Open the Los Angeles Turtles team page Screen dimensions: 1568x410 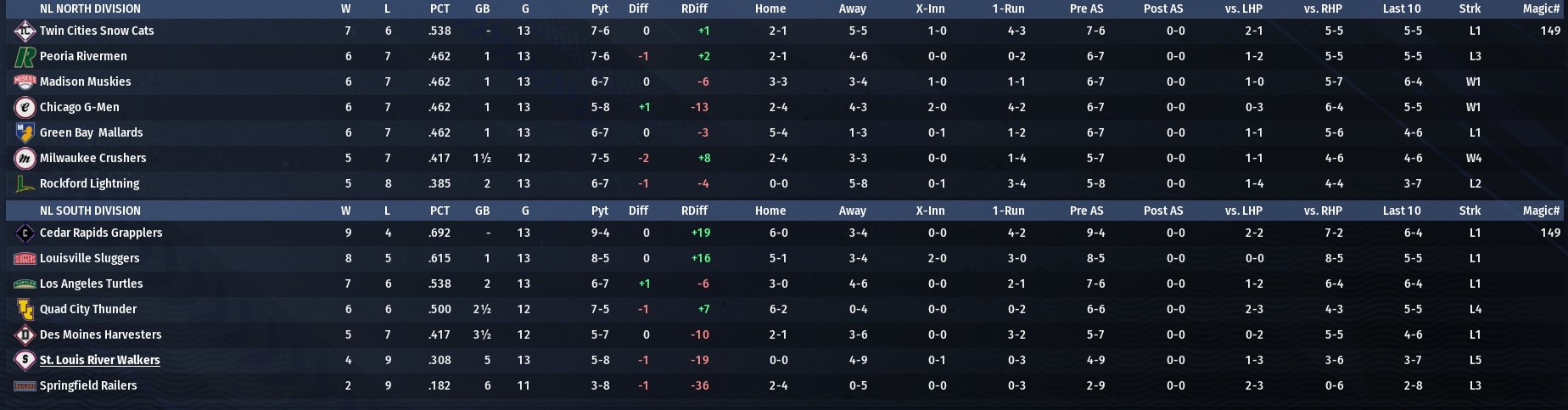91,284
